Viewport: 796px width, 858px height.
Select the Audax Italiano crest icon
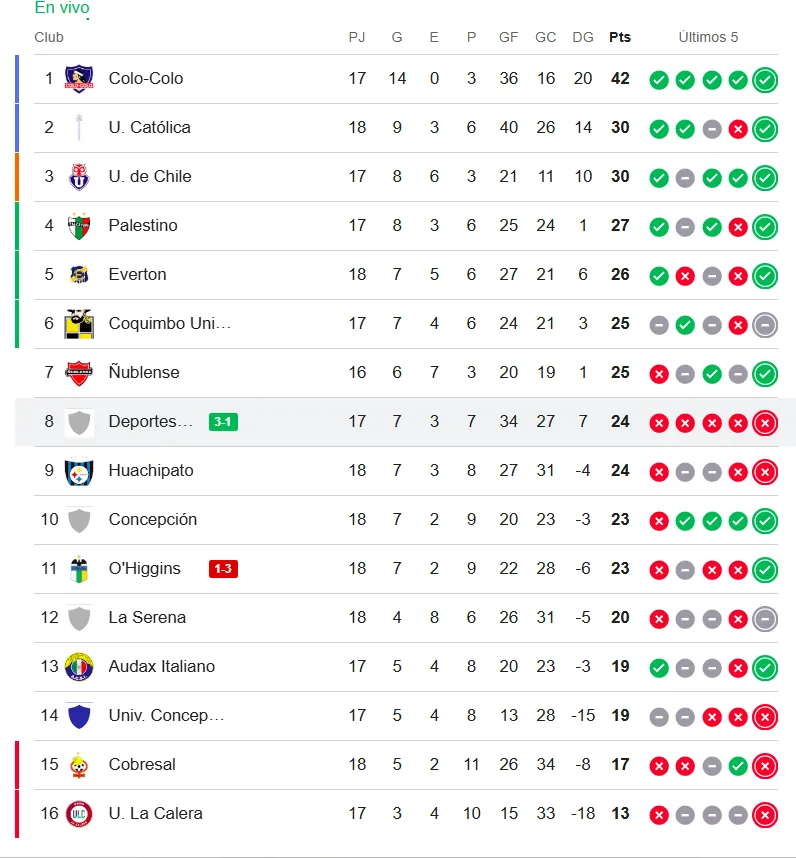[x=79, y=666]
